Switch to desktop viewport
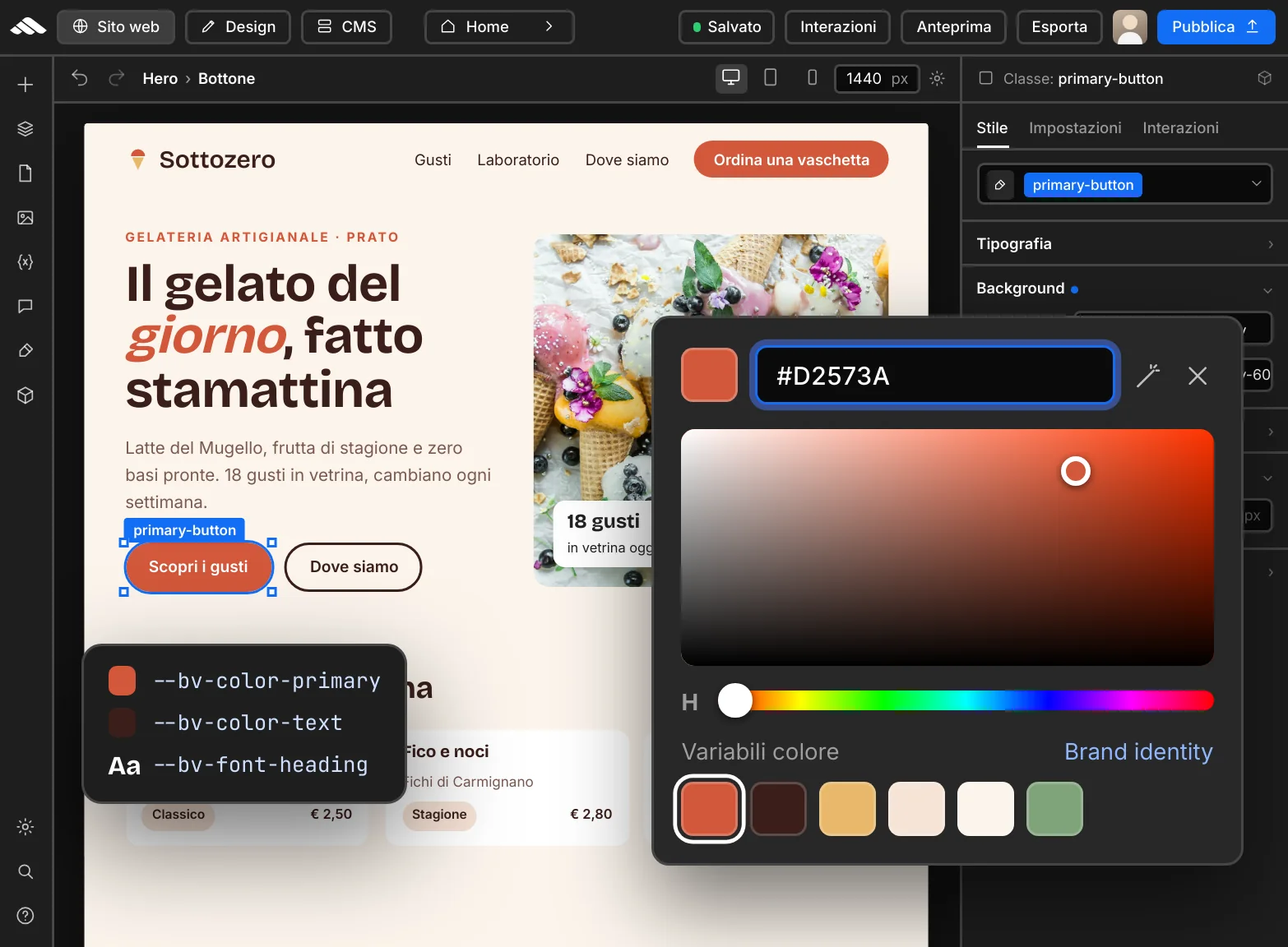1288x947 pixels. tap(730, 78)
